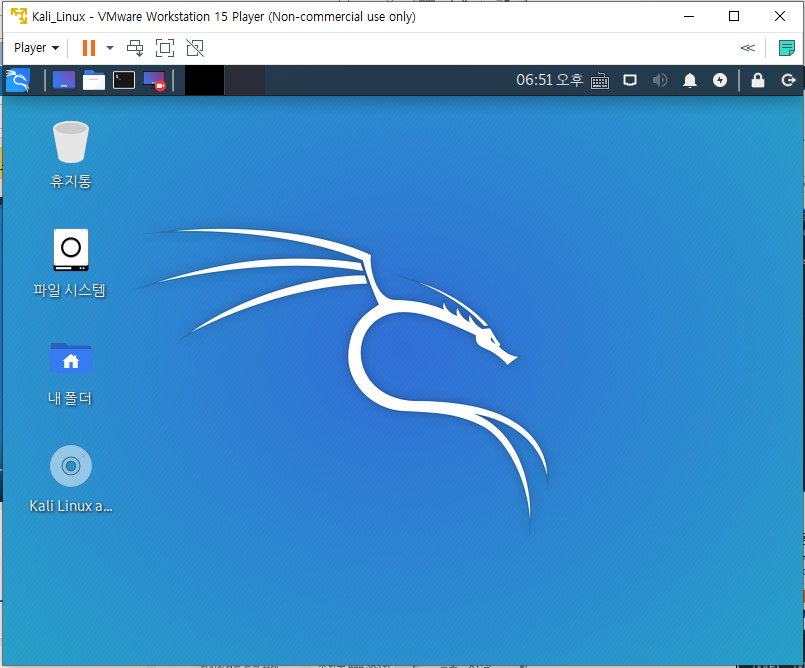Open the keyboard layout indicator in the panel
Screen dimensions: 805x668
click(x=600, y=81)
